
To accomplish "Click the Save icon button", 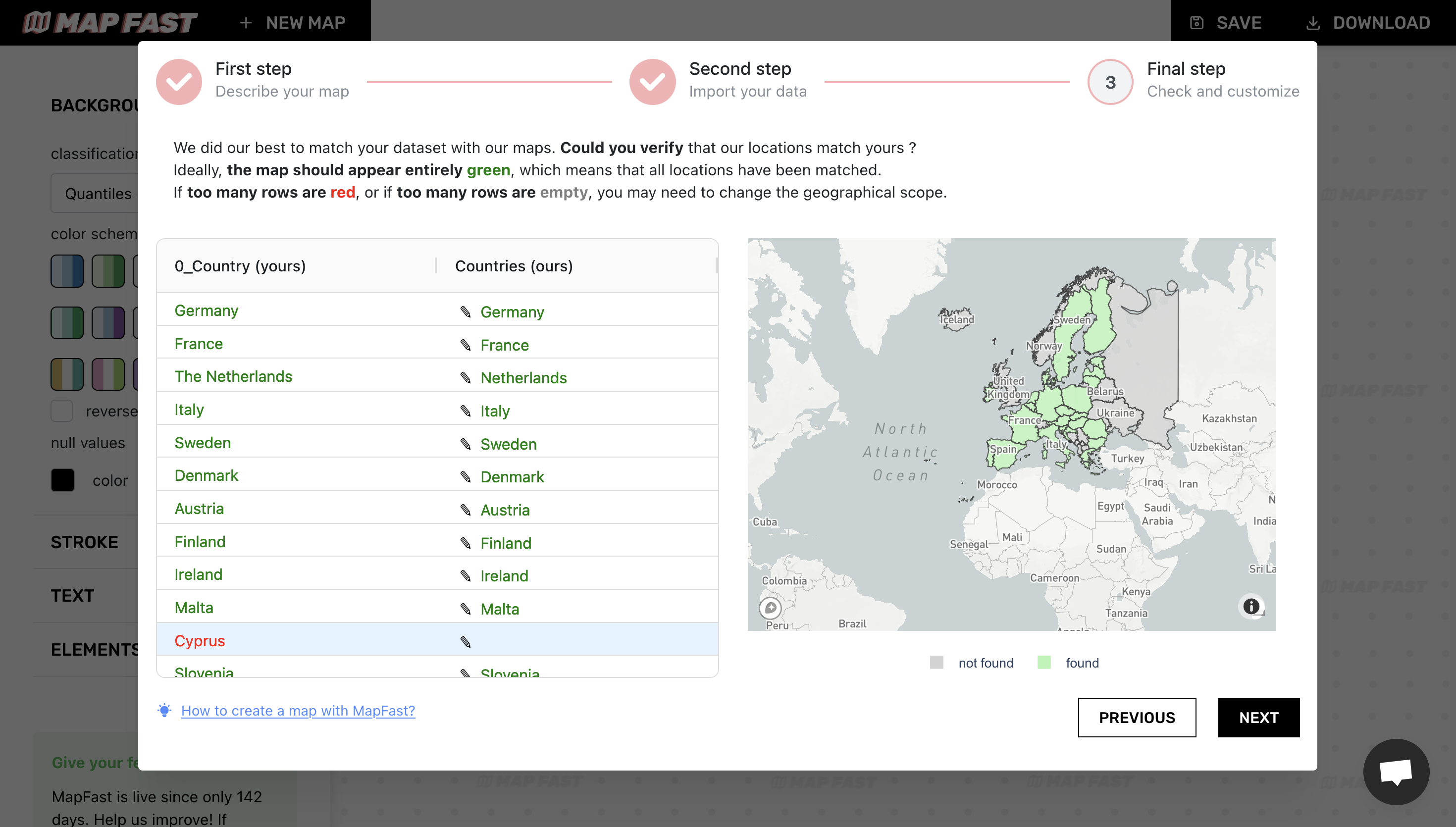I will pyautogui.click(x=1196, y=22).
